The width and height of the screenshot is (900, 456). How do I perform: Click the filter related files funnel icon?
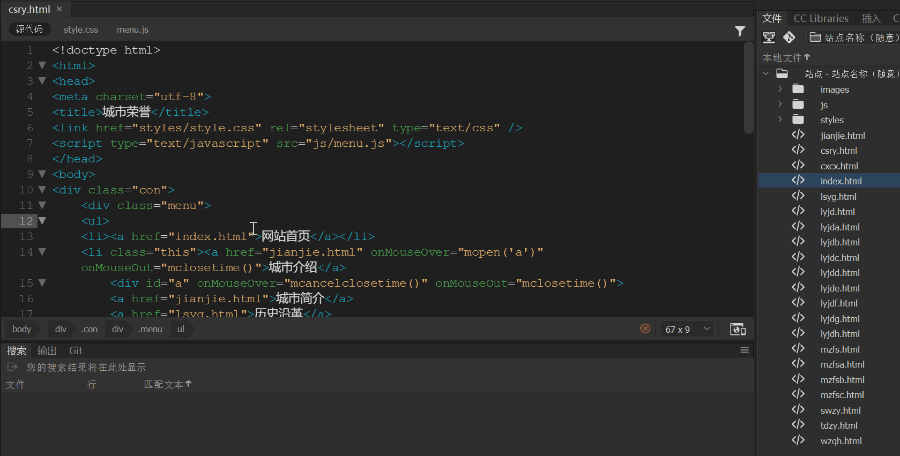pos(740,31)
